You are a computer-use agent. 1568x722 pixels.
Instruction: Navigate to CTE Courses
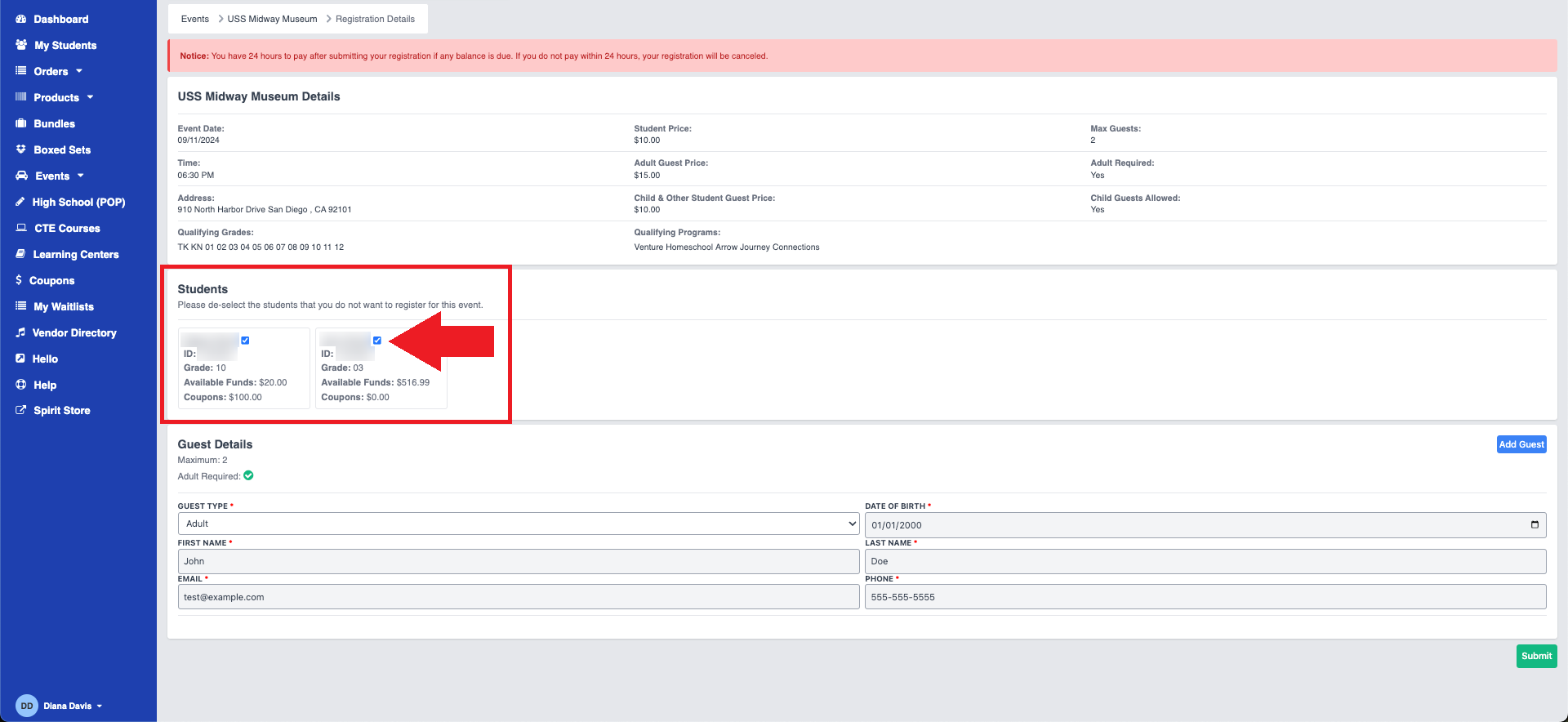click(x=67, y=228)
